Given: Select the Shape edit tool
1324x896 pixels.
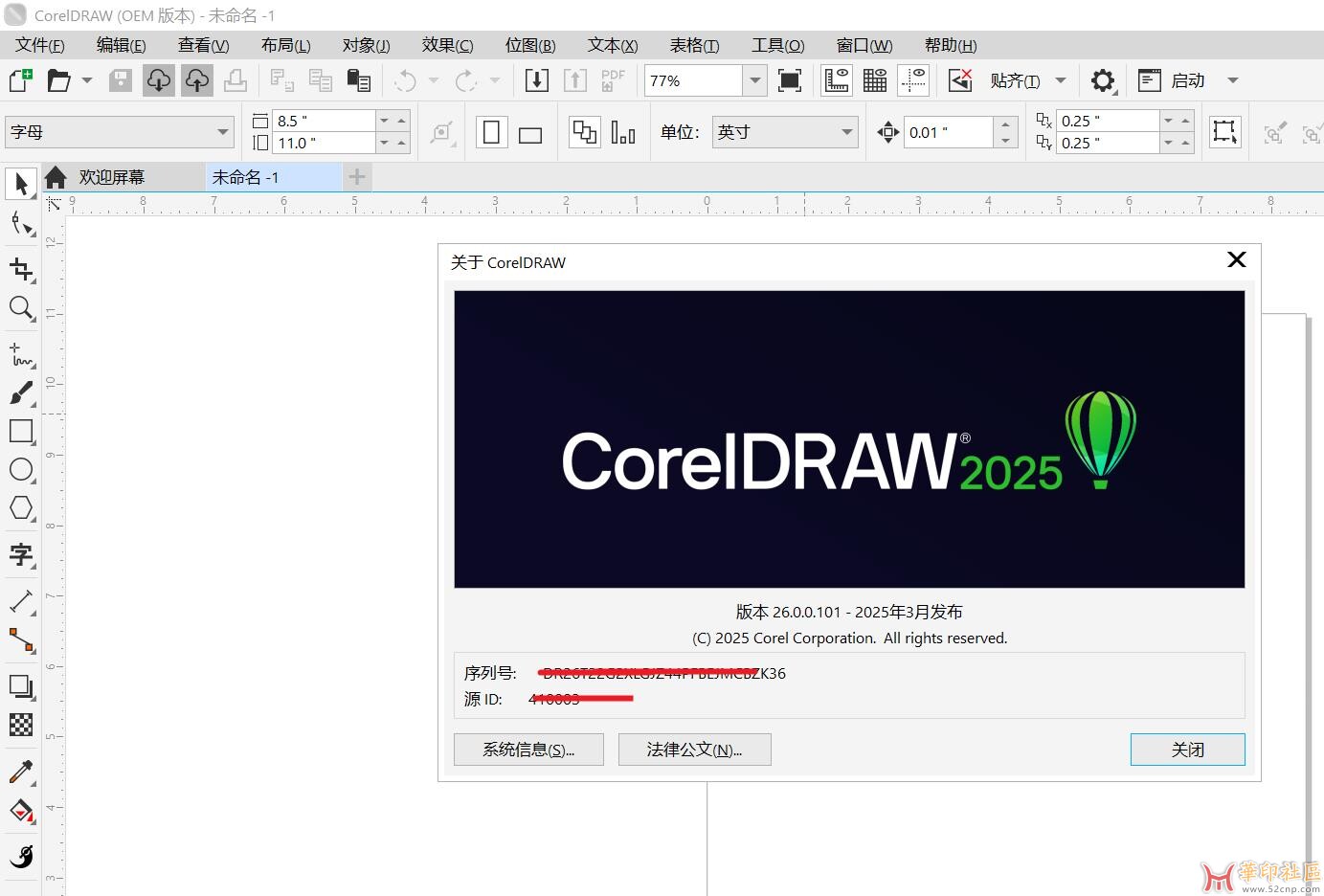Looking at the screenshot, I should 21,224.
